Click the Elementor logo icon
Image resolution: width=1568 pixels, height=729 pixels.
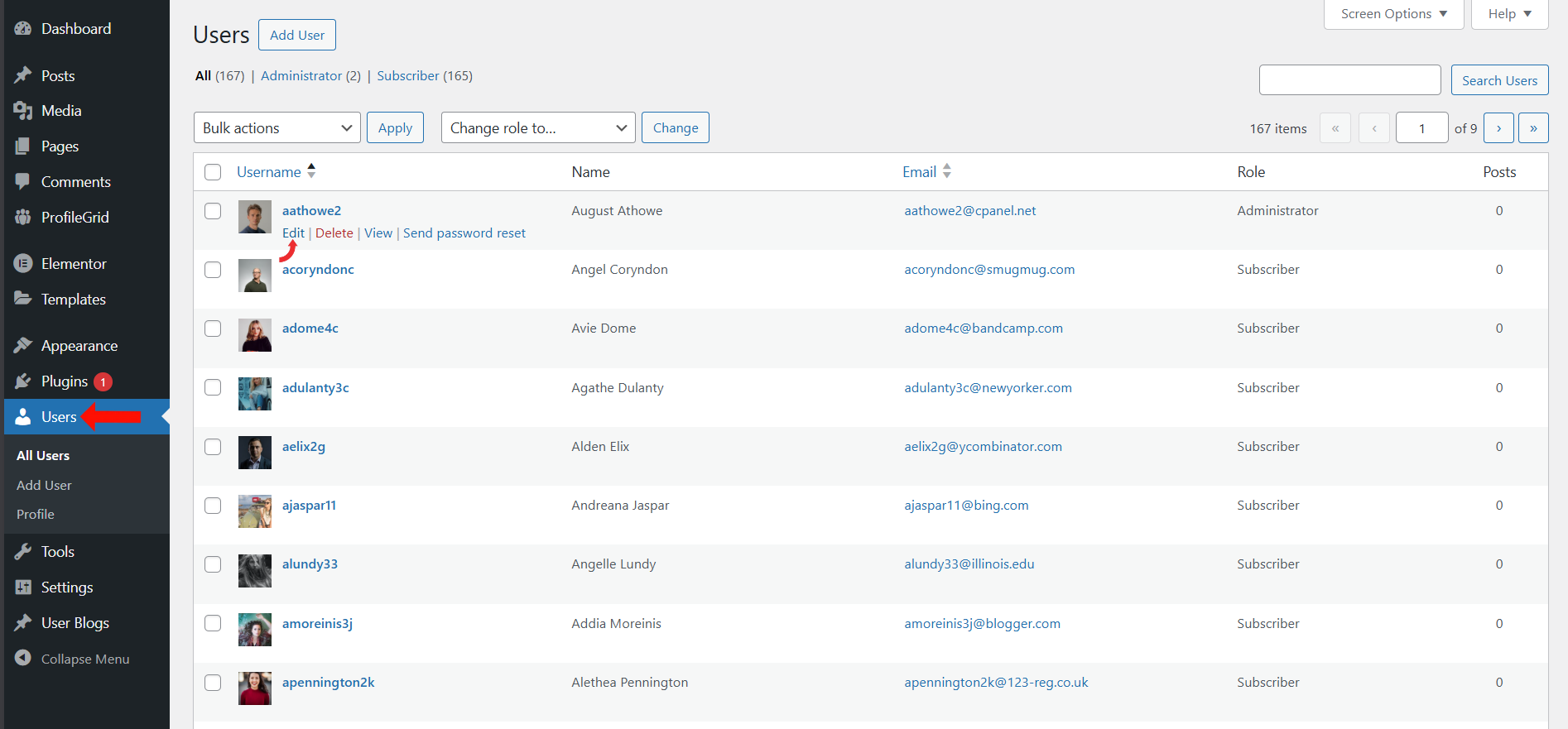pos(23,264)
